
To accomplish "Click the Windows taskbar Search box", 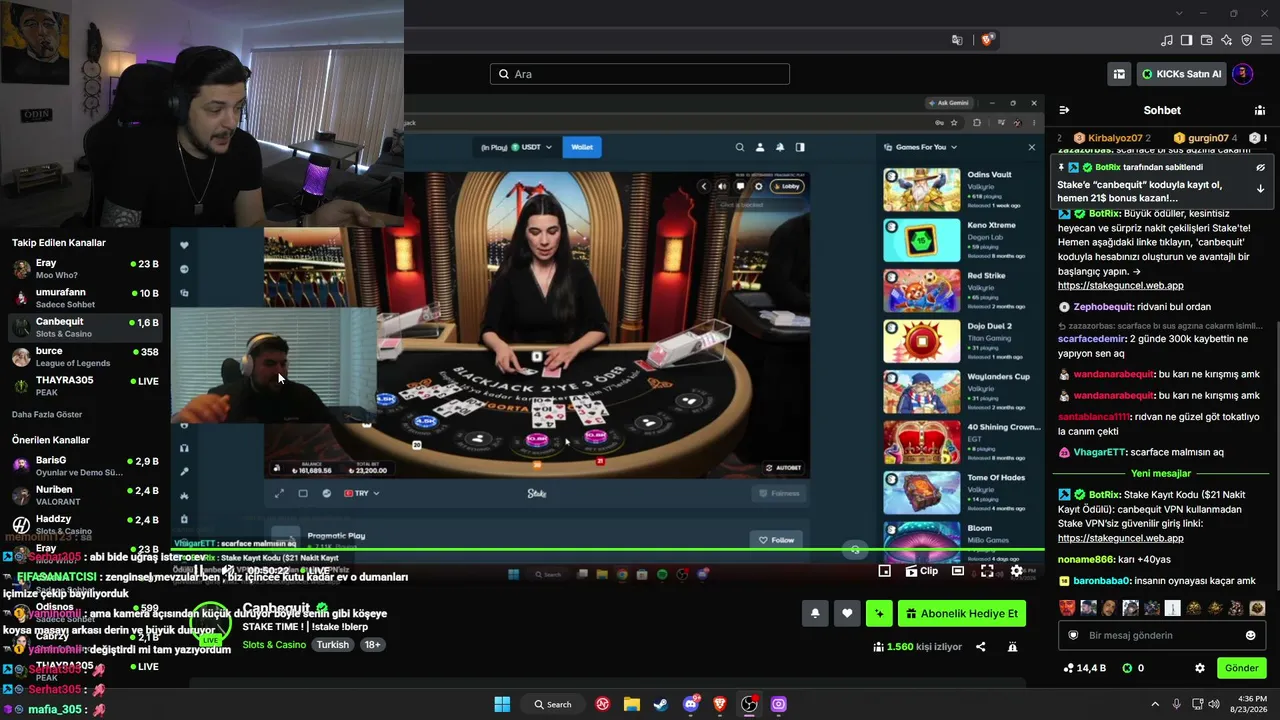I will point(552,704).
